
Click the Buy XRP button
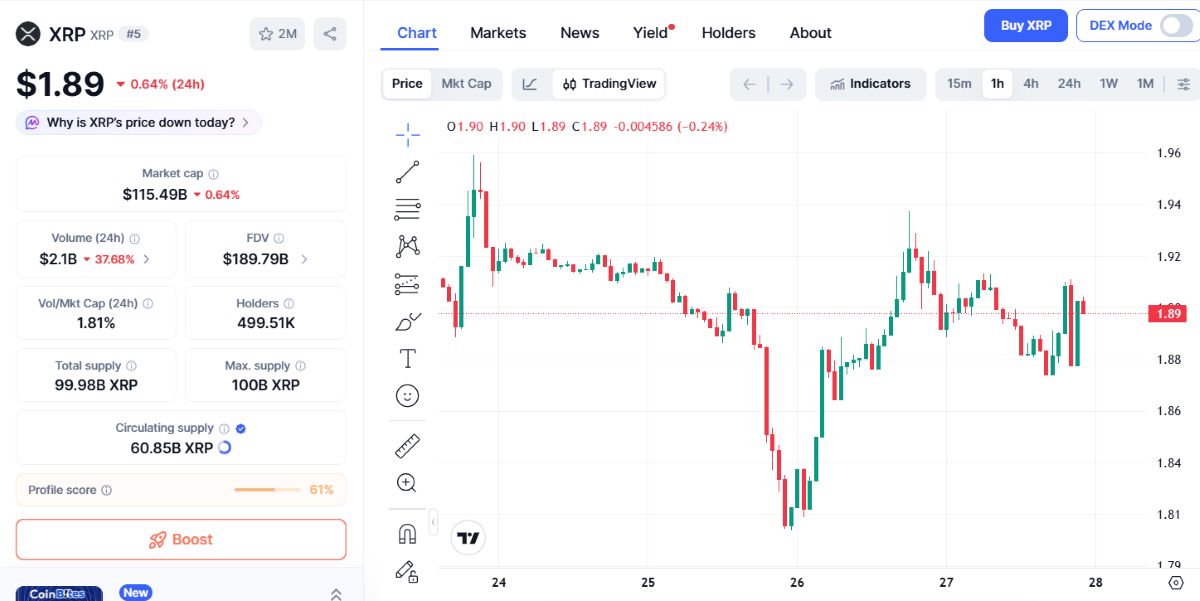[1025, 25]
